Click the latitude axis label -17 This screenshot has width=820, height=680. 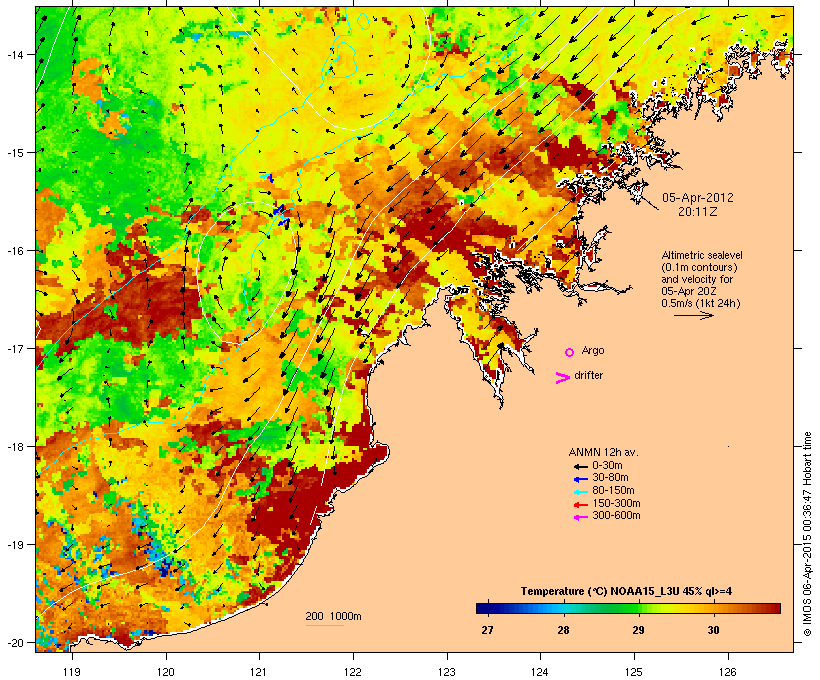[14, 348]
